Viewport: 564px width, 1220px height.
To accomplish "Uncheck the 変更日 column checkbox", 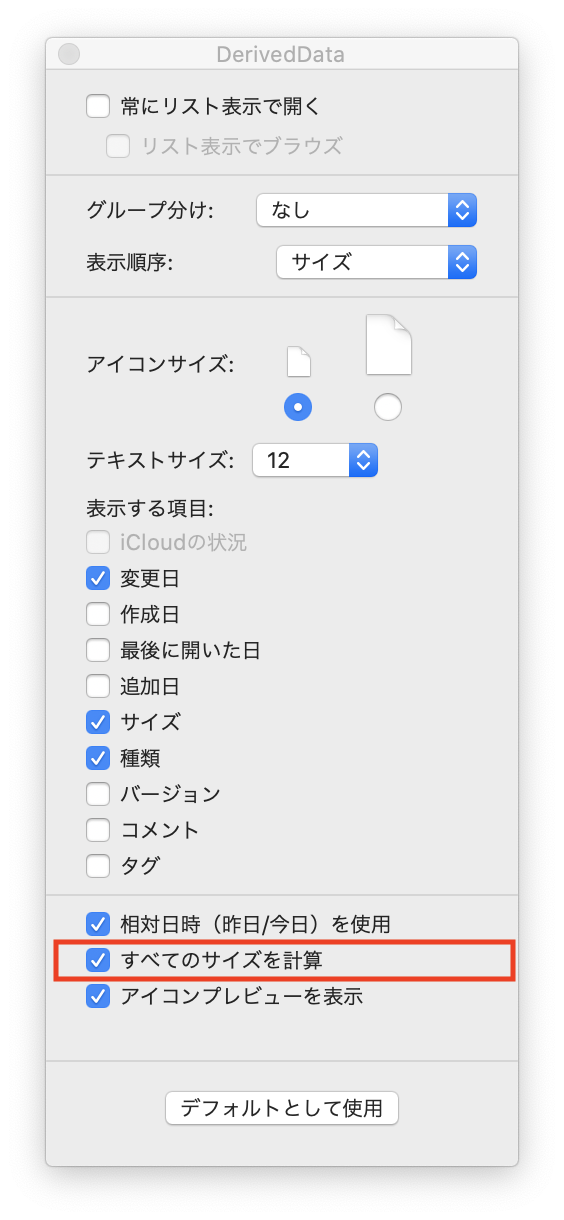I will point(98,578).
